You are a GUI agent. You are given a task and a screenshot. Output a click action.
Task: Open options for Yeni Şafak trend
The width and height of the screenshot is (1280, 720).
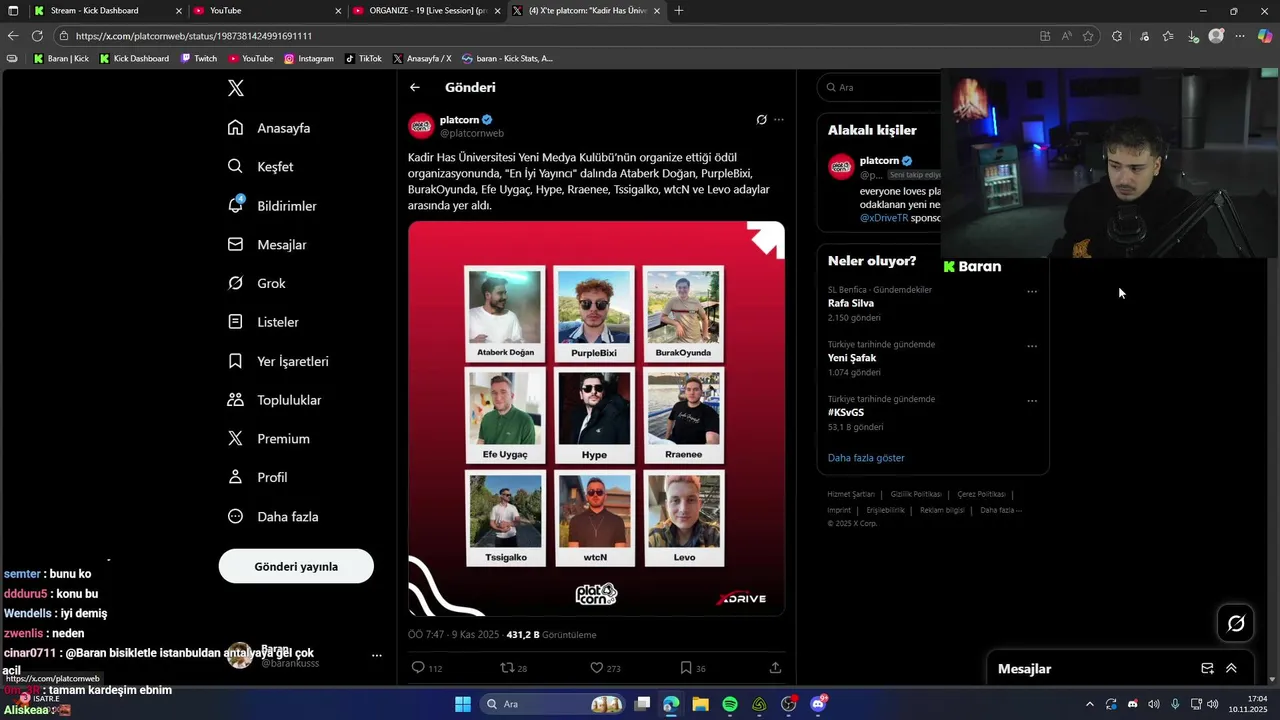point(1032,346)
